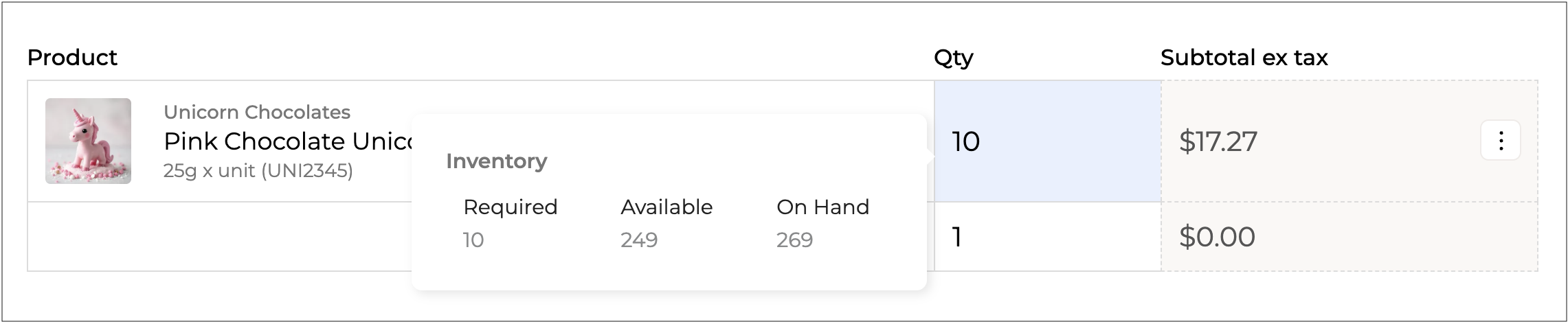The height and width of the screenshot is (324, 1568).
Task: Click the 25g x unit (UNI2345) text
Action: point(258,170)
